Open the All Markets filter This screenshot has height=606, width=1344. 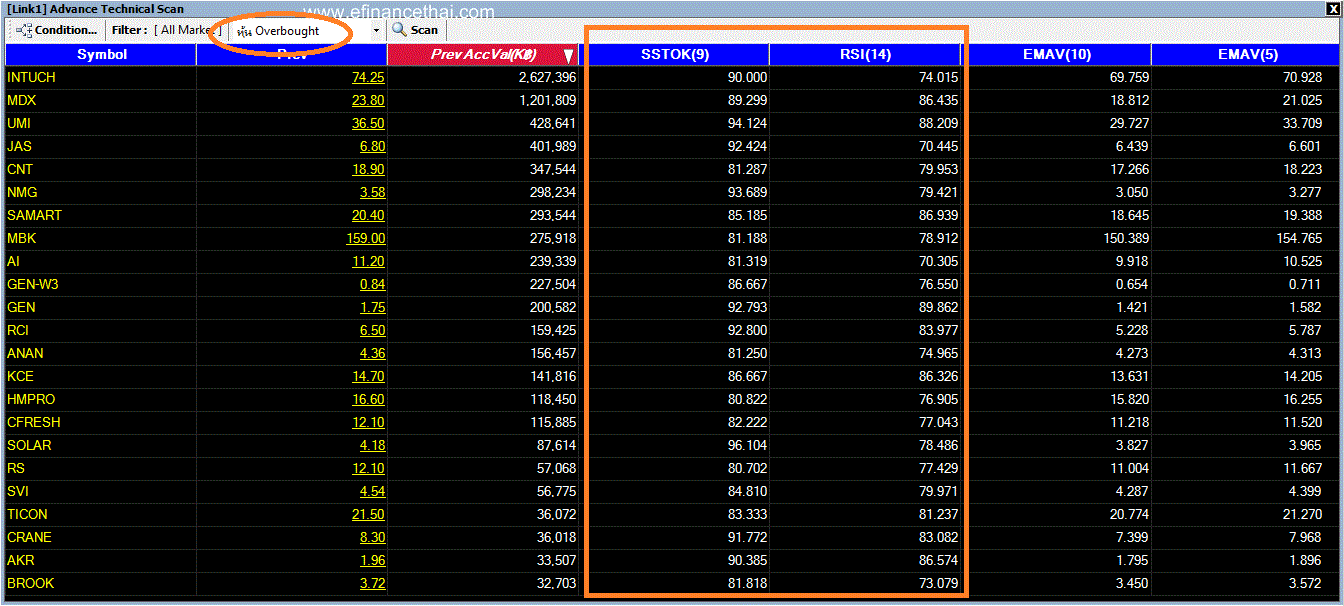click(x=187, y=30)
